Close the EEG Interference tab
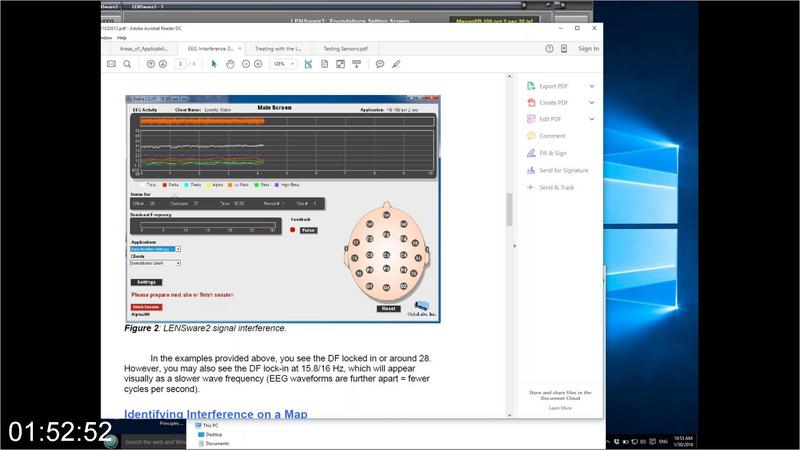This screenshot has width=800, height=450. pos(240,48)
